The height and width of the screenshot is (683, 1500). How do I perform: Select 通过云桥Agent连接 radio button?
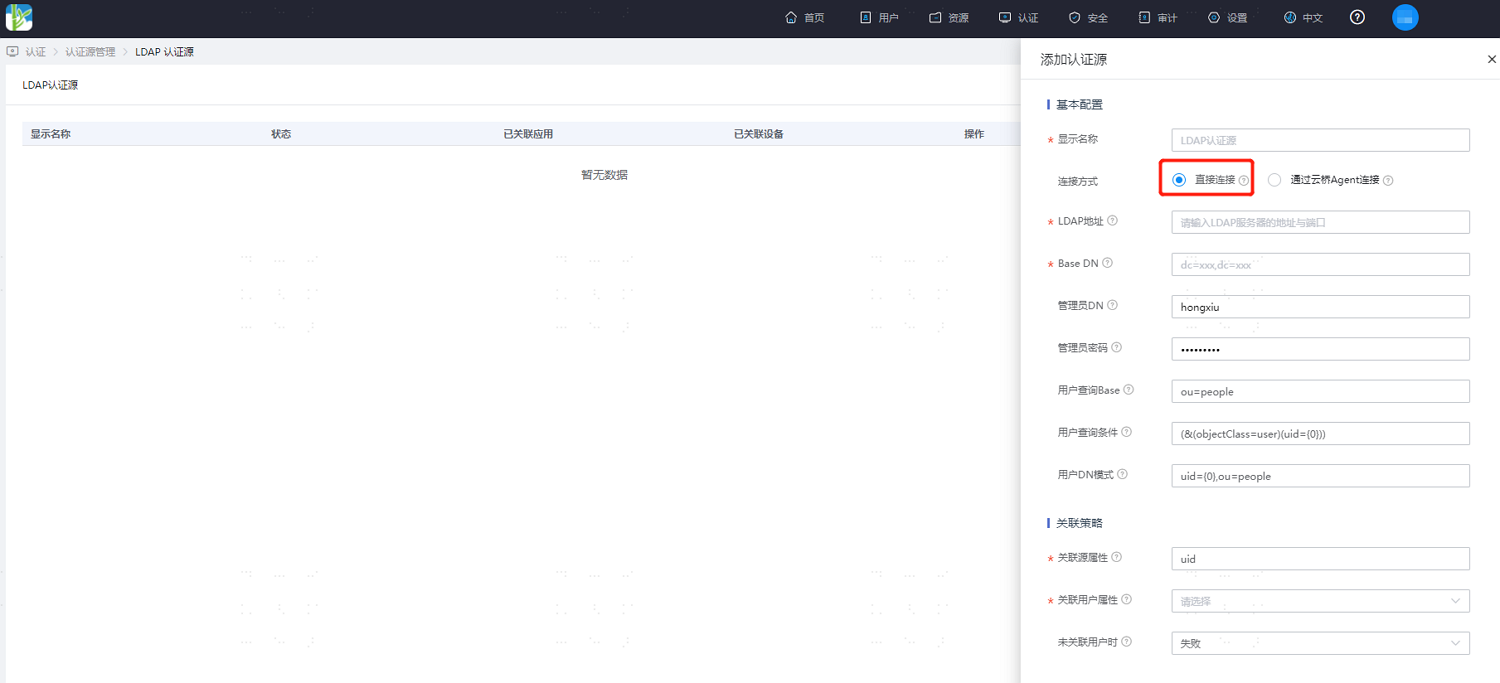(1274, 180)
